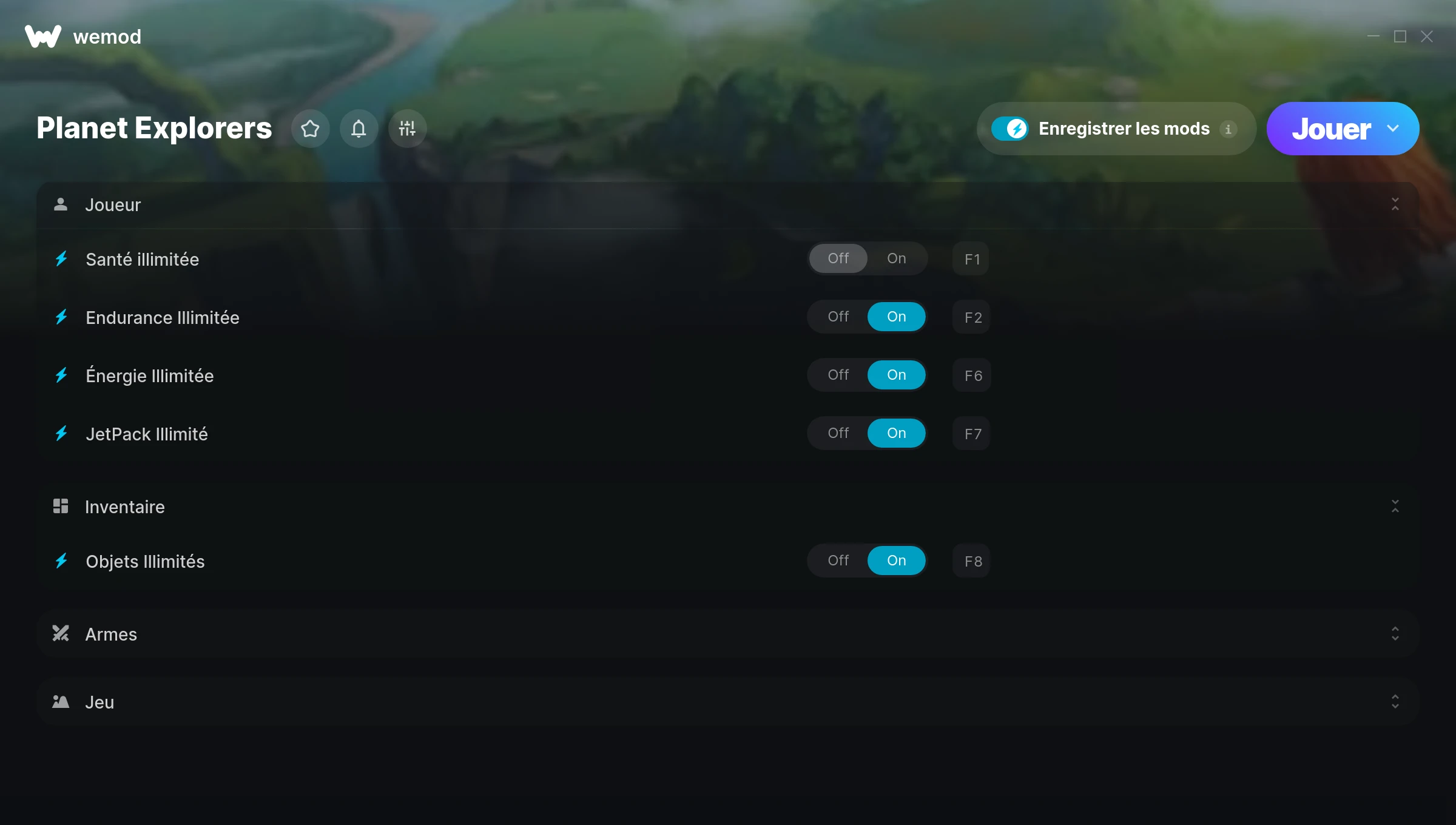Open the notifications bell icon

point(359,129)
